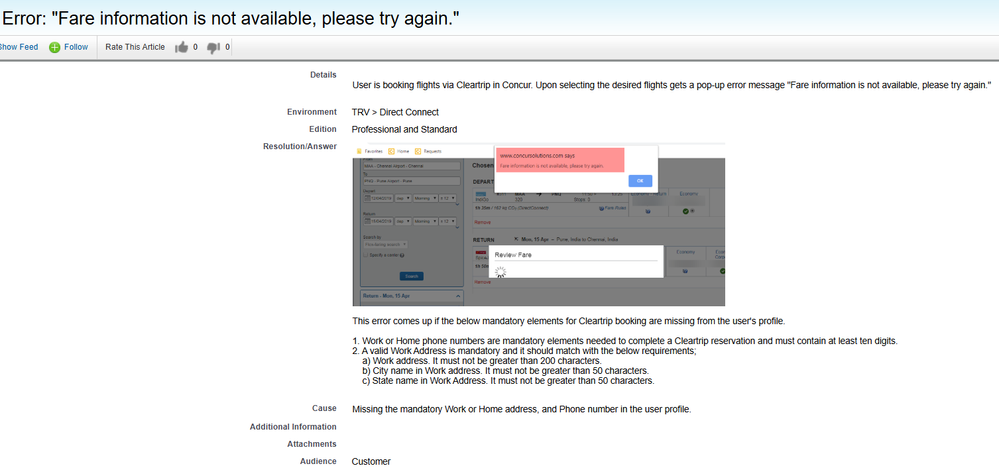Click the 'A valid Work Address is mandatory' line
Viewport: 999px width, 472px height.
click(x=525, y=351)
